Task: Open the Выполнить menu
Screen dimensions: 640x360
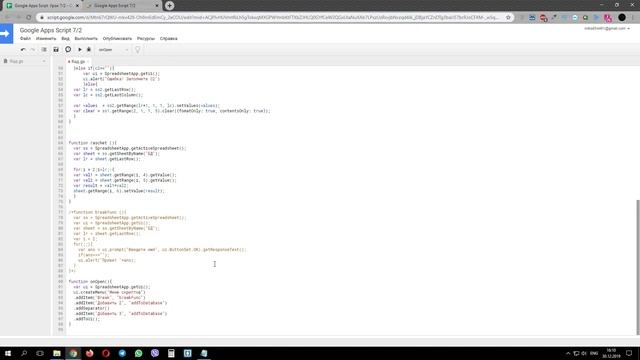Action: pos(86,38)
